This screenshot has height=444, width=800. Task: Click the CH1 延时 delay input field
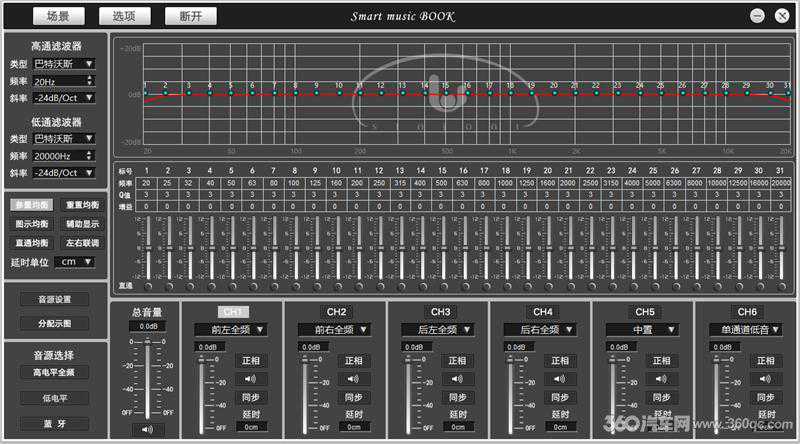[251, 426]
